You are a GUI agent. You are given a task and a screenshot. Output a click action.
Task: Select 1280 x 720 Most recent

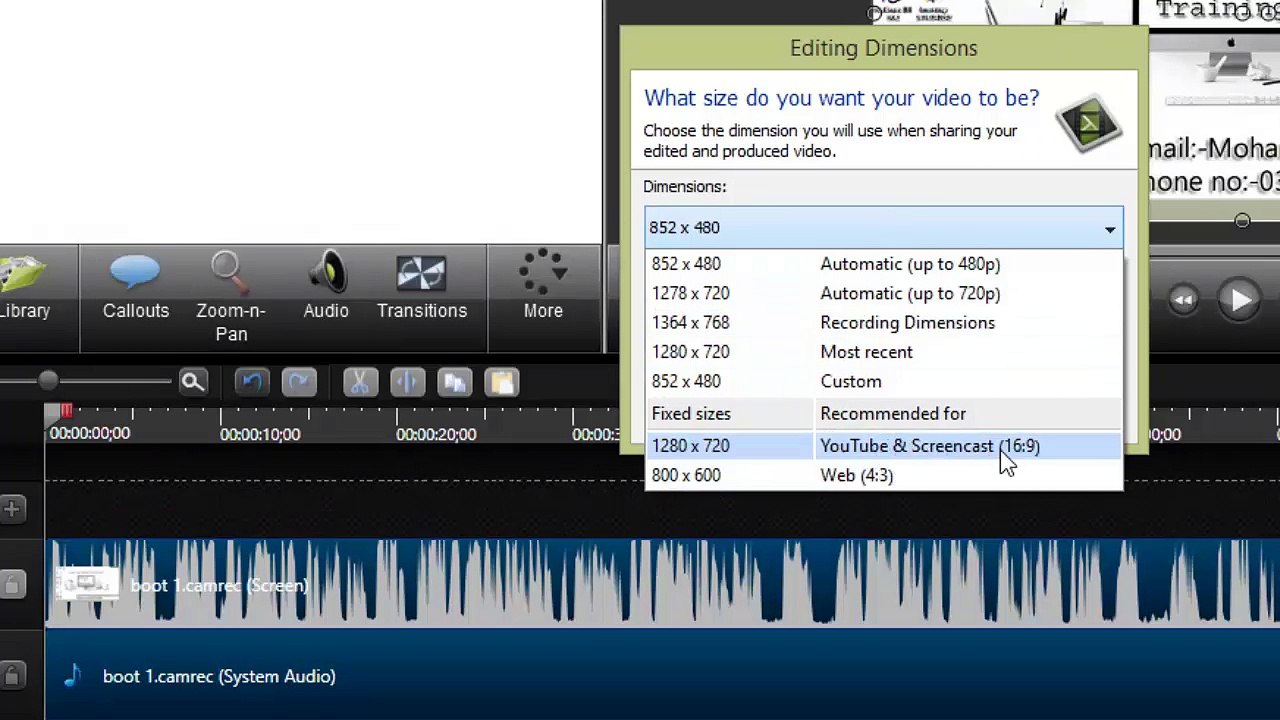click(x=884, y=352)
